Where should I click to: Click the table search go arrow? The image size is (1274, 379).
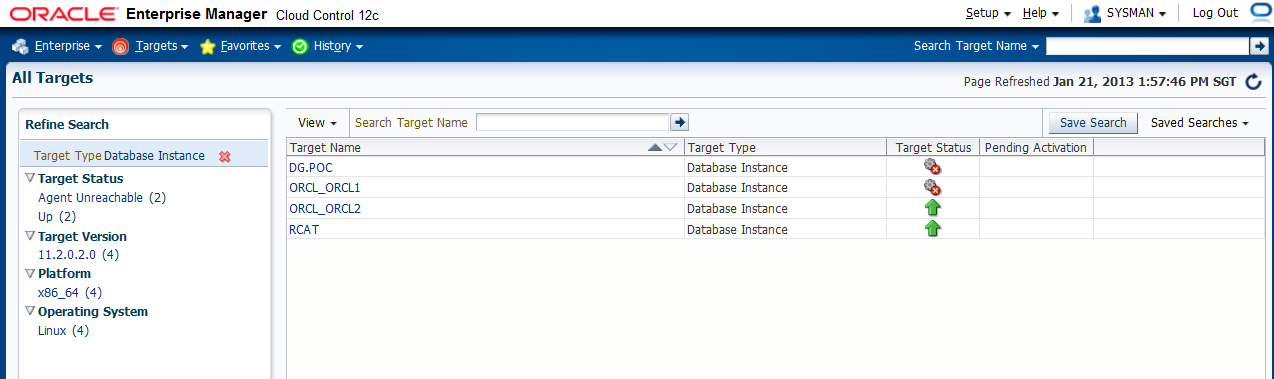(680, 122)
